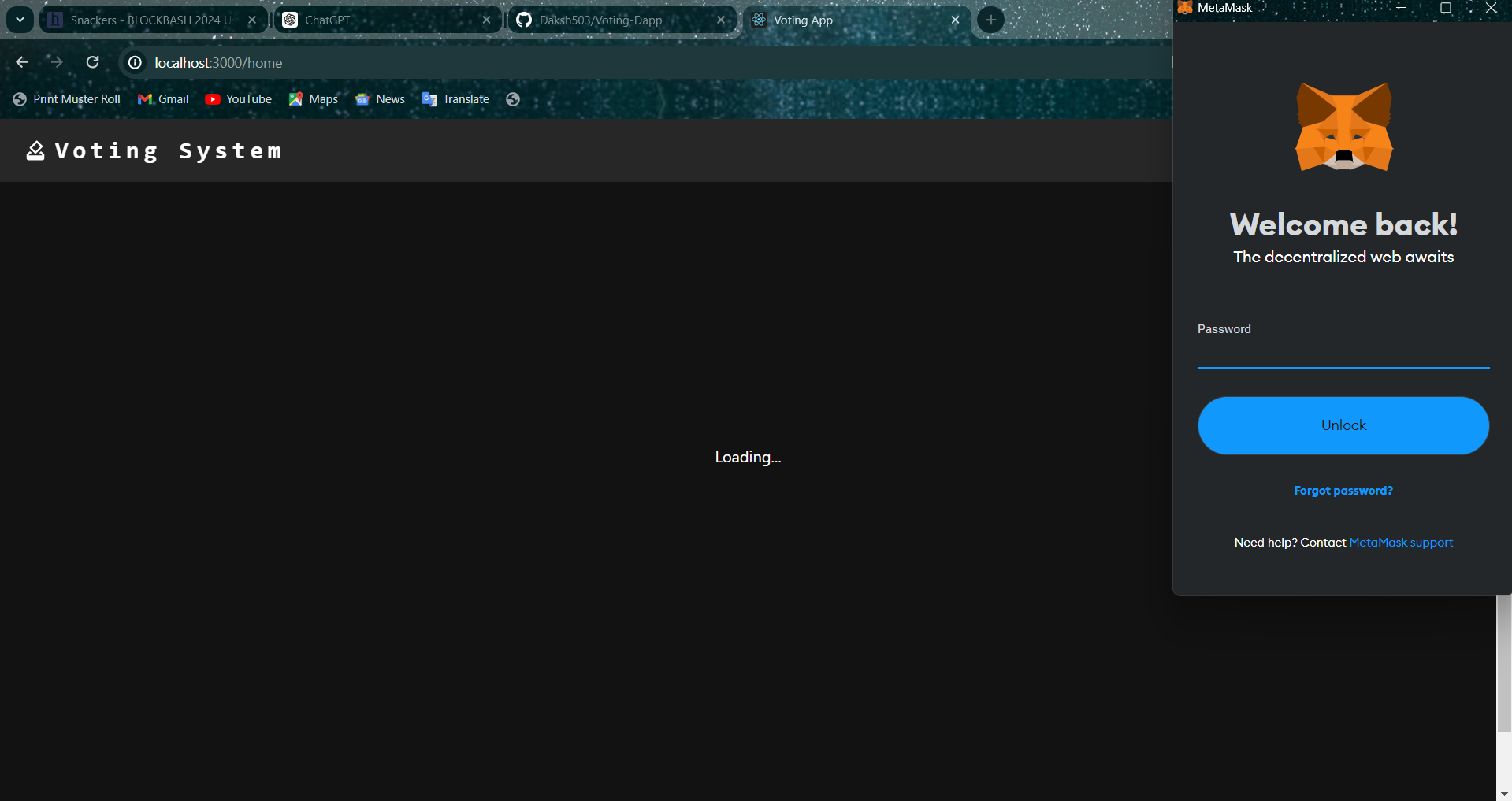Reload the localhost page
This screenshot has height=801, width=1512.
tap(92, 62)
